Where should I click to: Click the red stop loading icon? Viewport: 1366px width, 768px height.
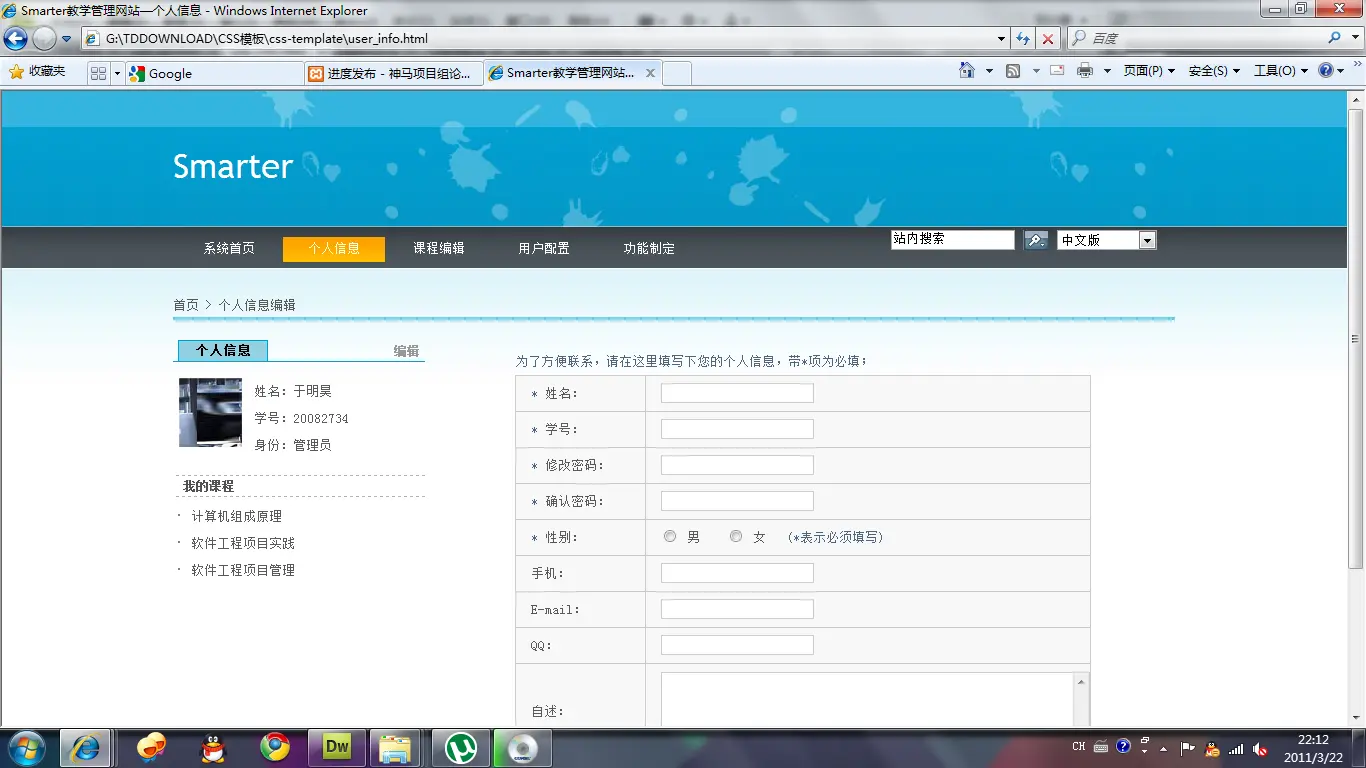pyautogui.click(x=1047, y=39)
